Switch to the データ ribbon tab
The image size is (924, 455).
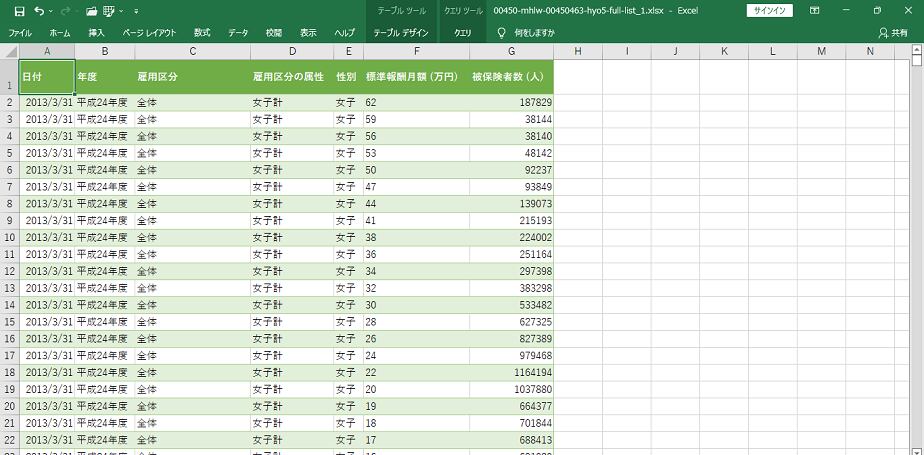tap(238, 33)
